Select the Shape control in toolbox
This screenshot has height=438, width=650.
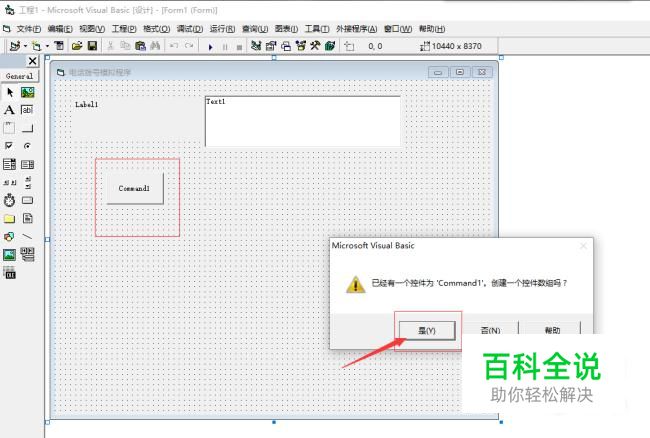coord(10,237)
